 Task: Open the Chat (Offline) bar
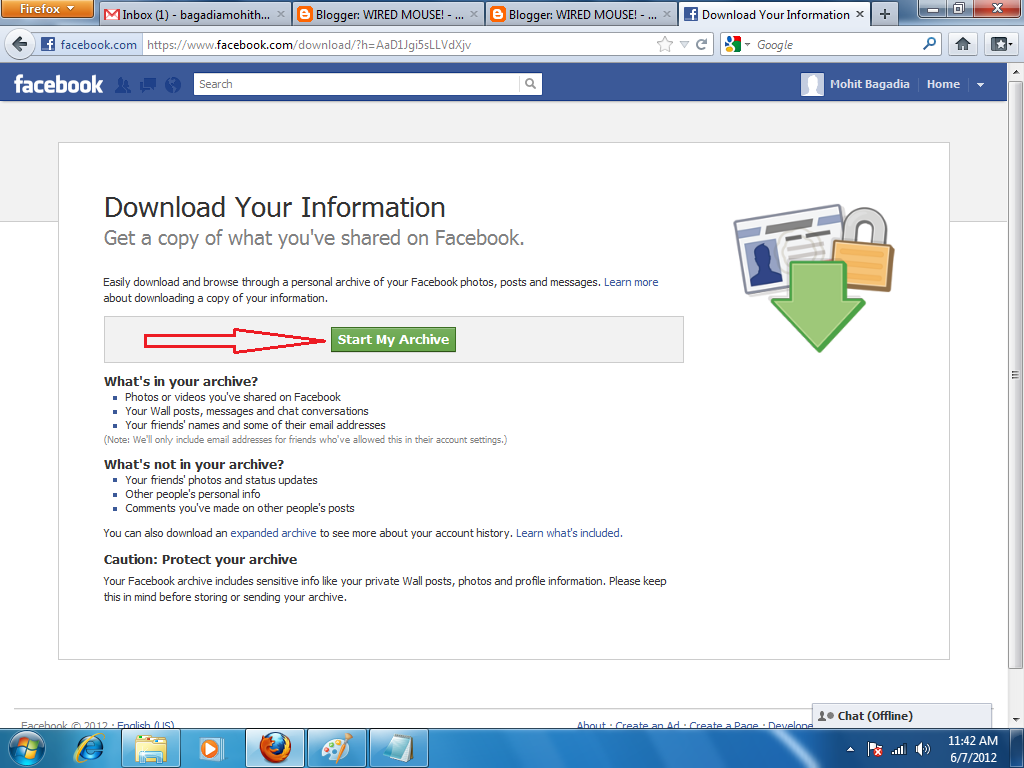(901, 716)
